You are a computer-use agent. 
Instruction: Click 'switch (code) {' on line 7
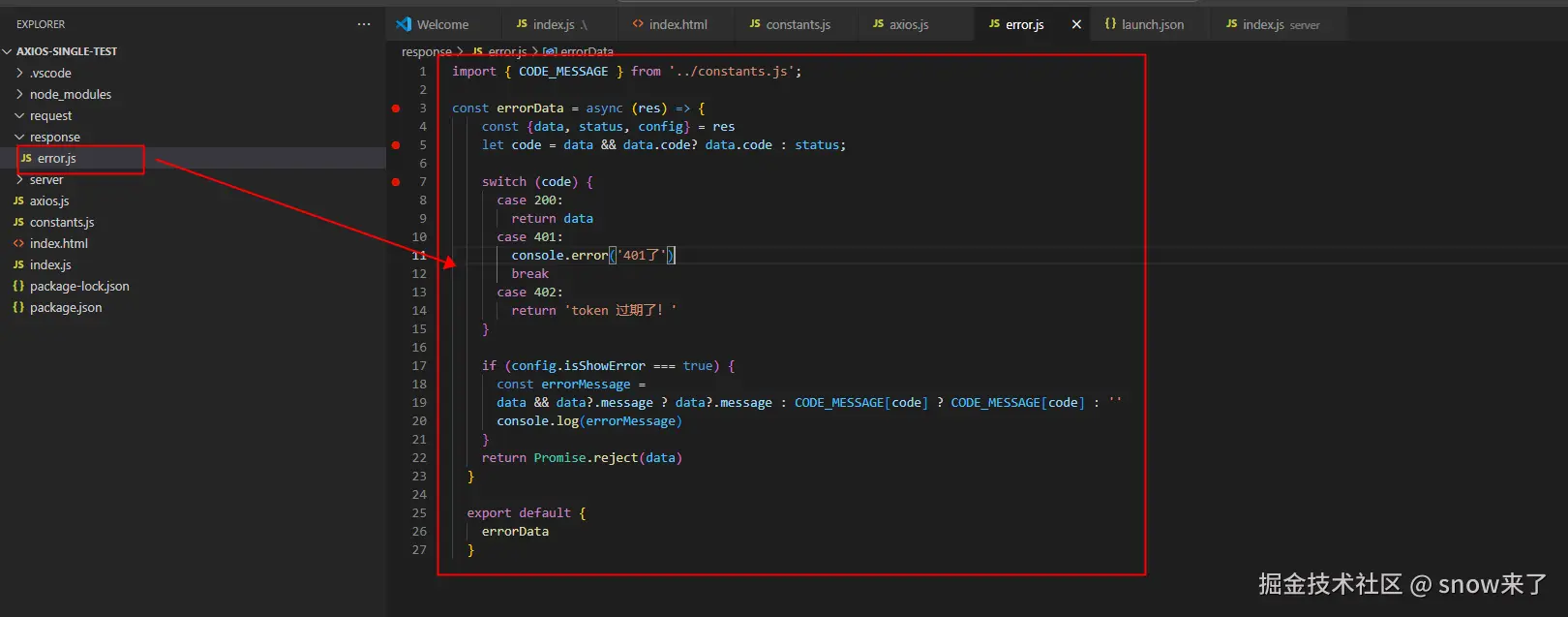[x=537, y=182]
